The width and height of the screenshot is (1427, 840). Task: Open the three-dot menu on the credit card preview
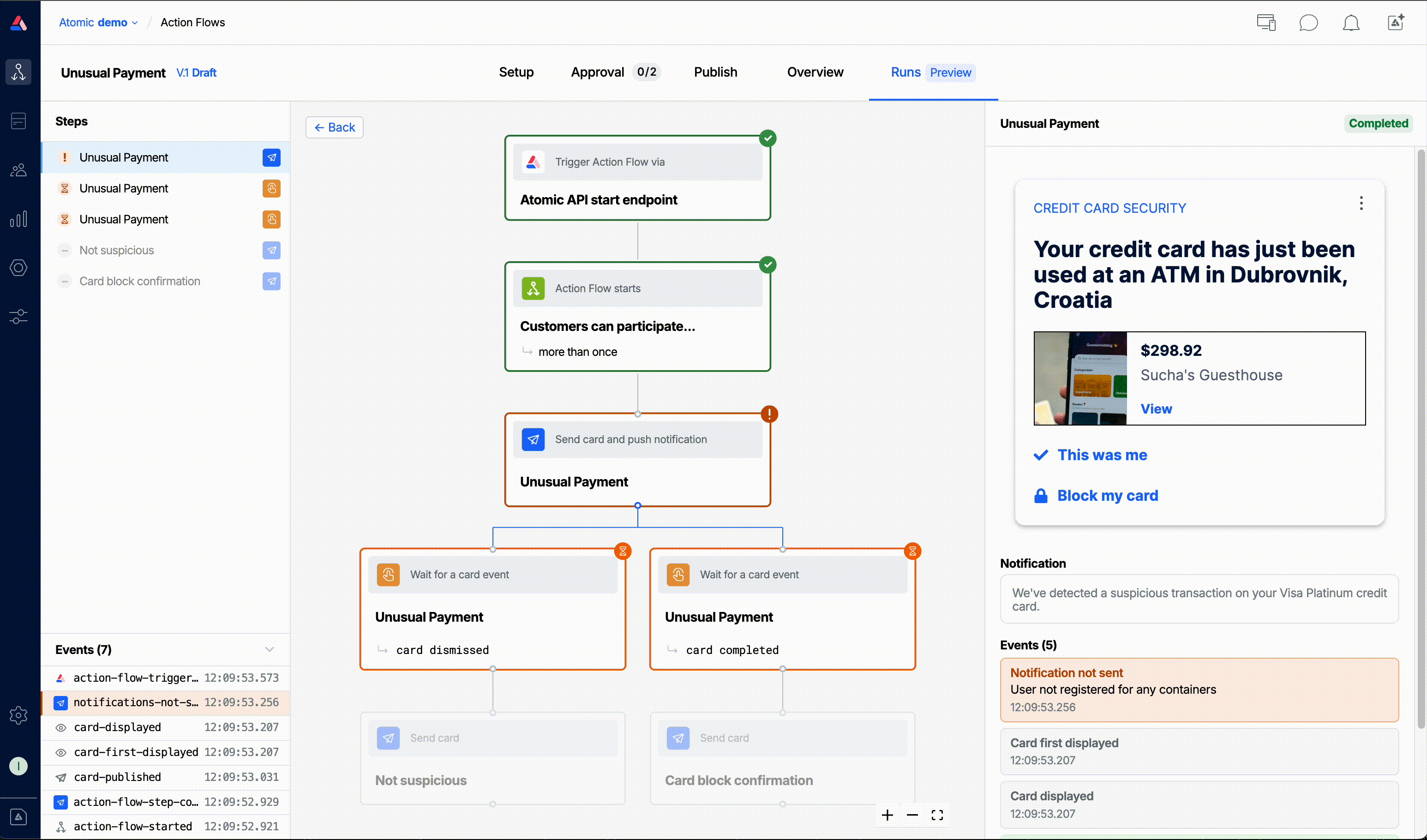tap(1361, 204)
